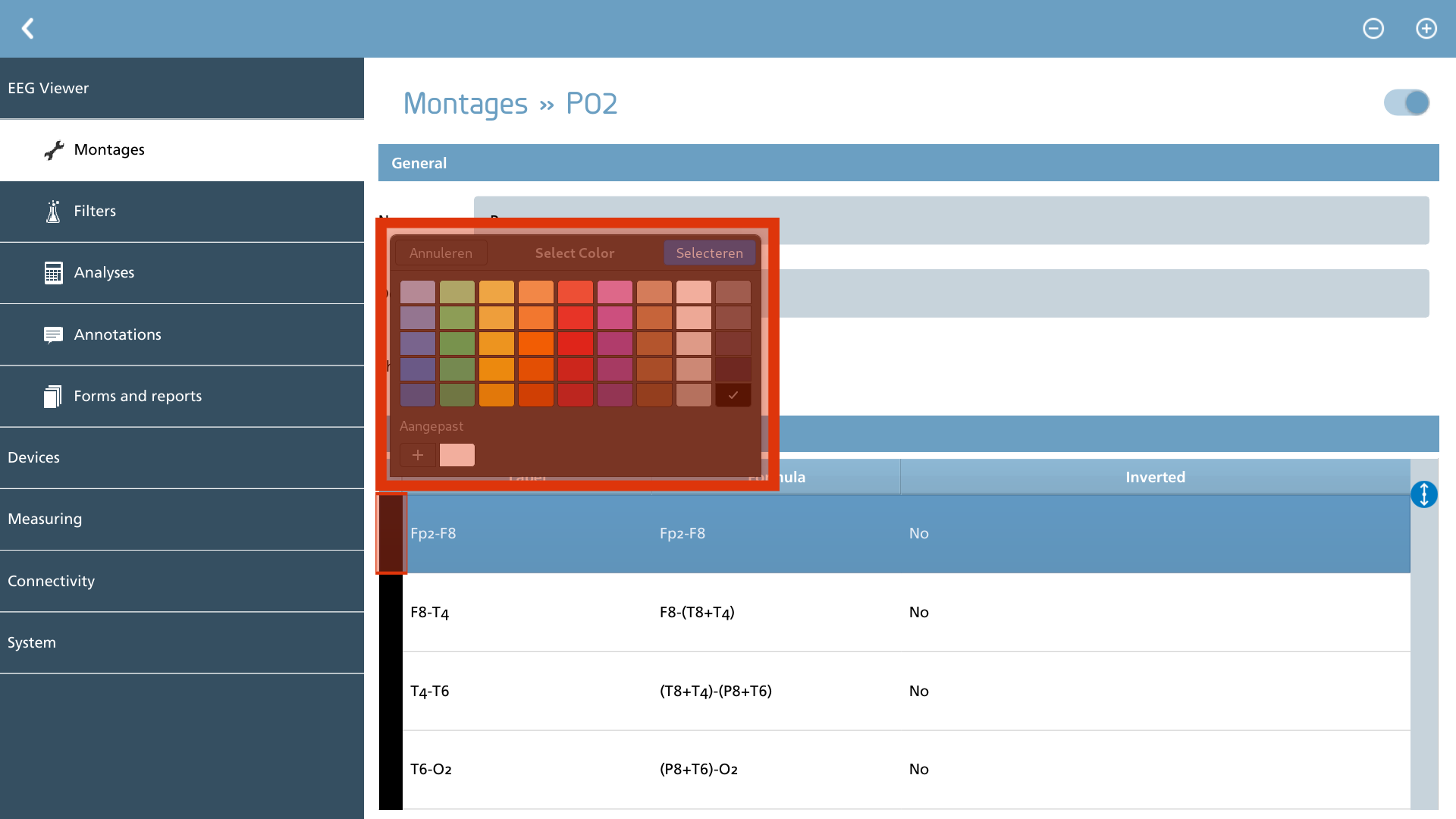Screen dimensions: 1456x819
Task: Open the EEG Viewer section
Action: pyautogui.click(x=182, y=88)
